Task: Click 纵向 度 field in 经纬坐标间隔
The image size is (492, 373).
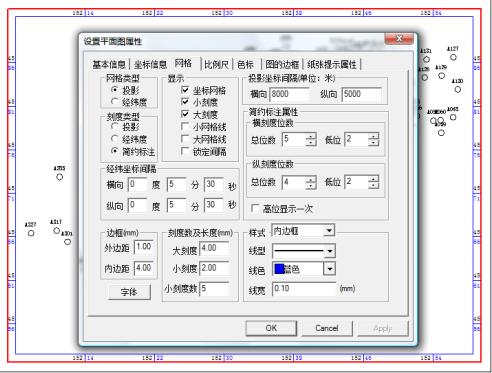Action: (x=137, y=205)
